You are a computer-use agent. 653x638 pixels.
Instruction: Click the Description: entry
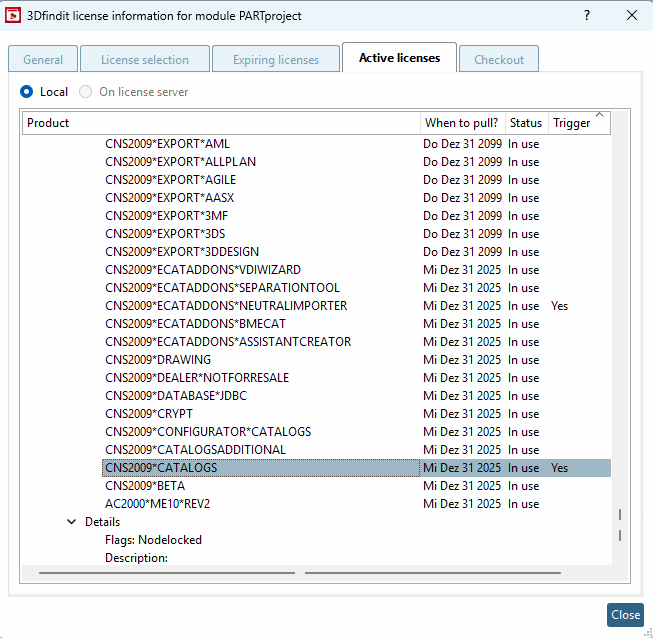[136, 558]
